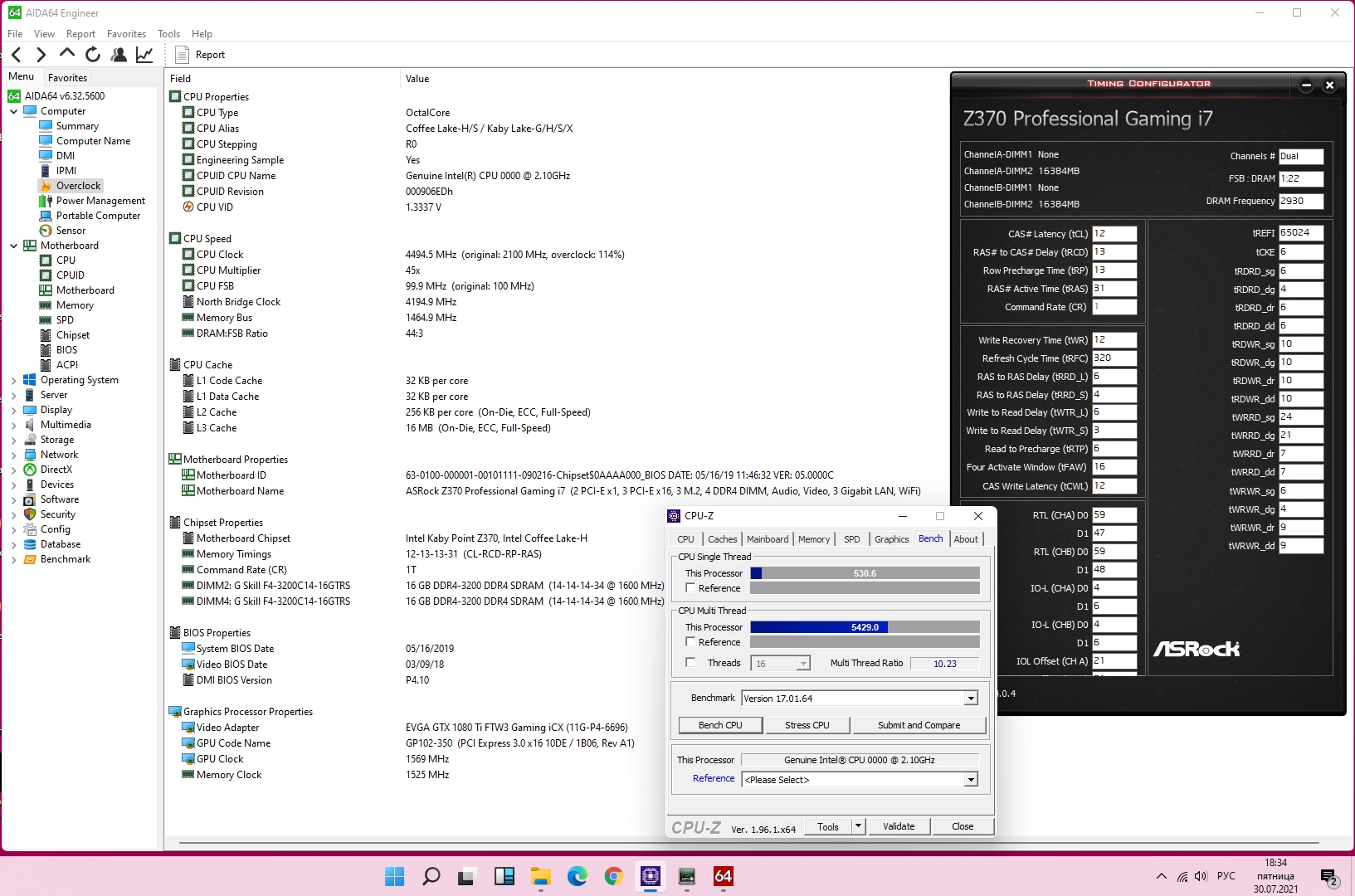Open the Help menu

coord(202,34)
